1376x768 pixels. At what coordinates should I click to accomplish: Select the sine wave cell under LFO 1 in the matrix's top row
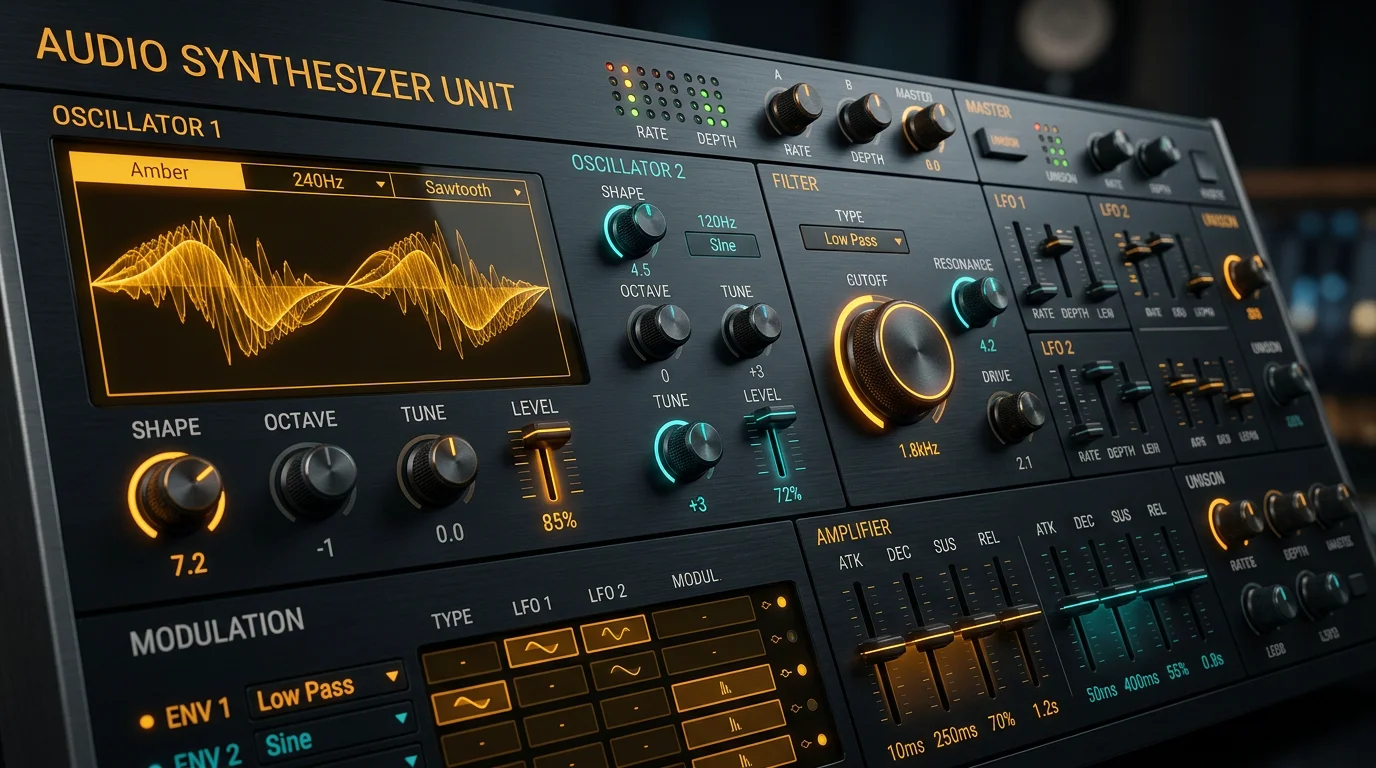coord(540,647)
